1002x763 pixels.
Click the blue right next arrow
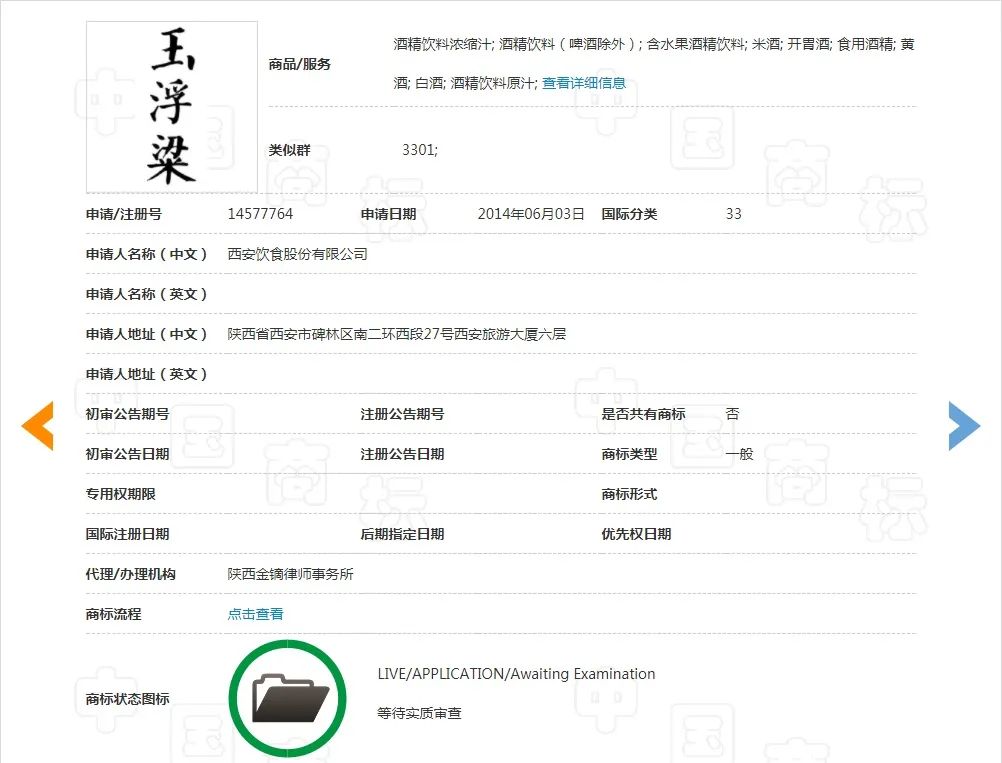[964, 425]
